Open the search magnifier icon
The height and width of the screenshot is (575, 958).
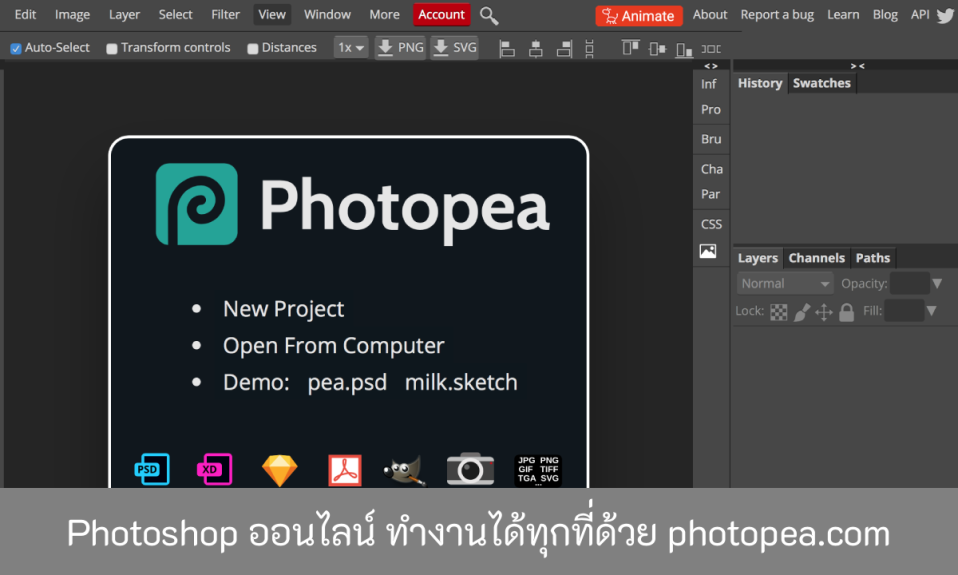pos(489,15)
